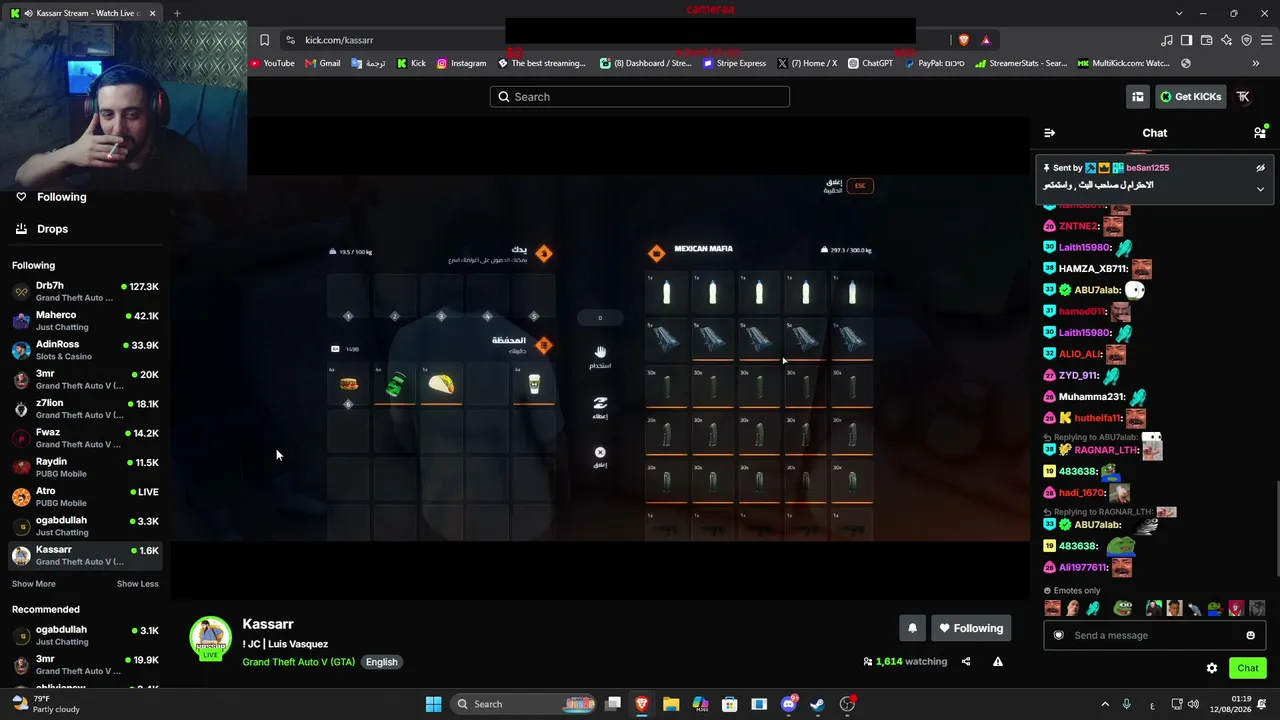Open the Brave Shields icon in address bar
1280x720 pixels.
(x=964, y=40)
